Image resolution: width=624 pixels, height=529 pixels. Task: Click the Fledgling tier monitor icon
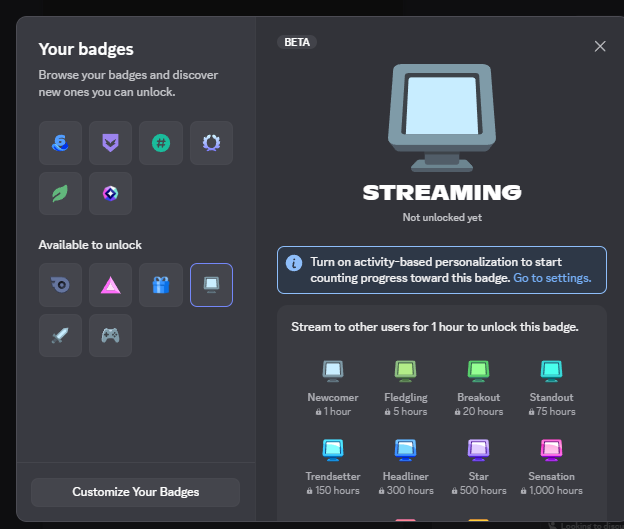point(406,371)
